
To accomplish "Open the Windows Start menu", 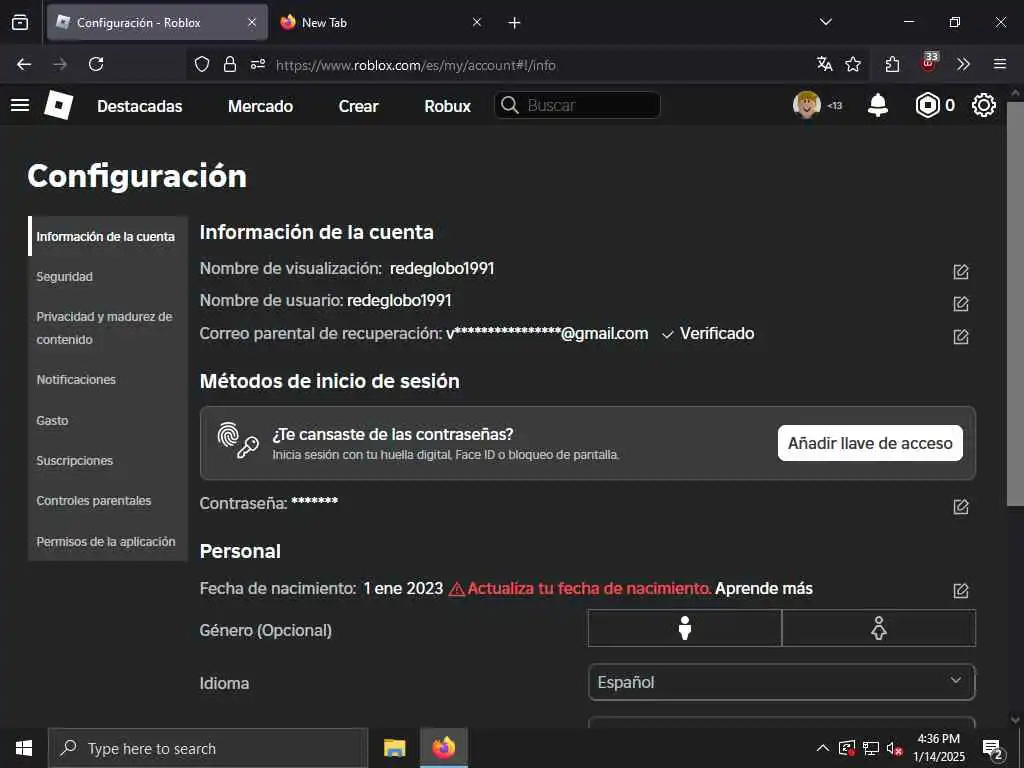I will click(24, 748).
